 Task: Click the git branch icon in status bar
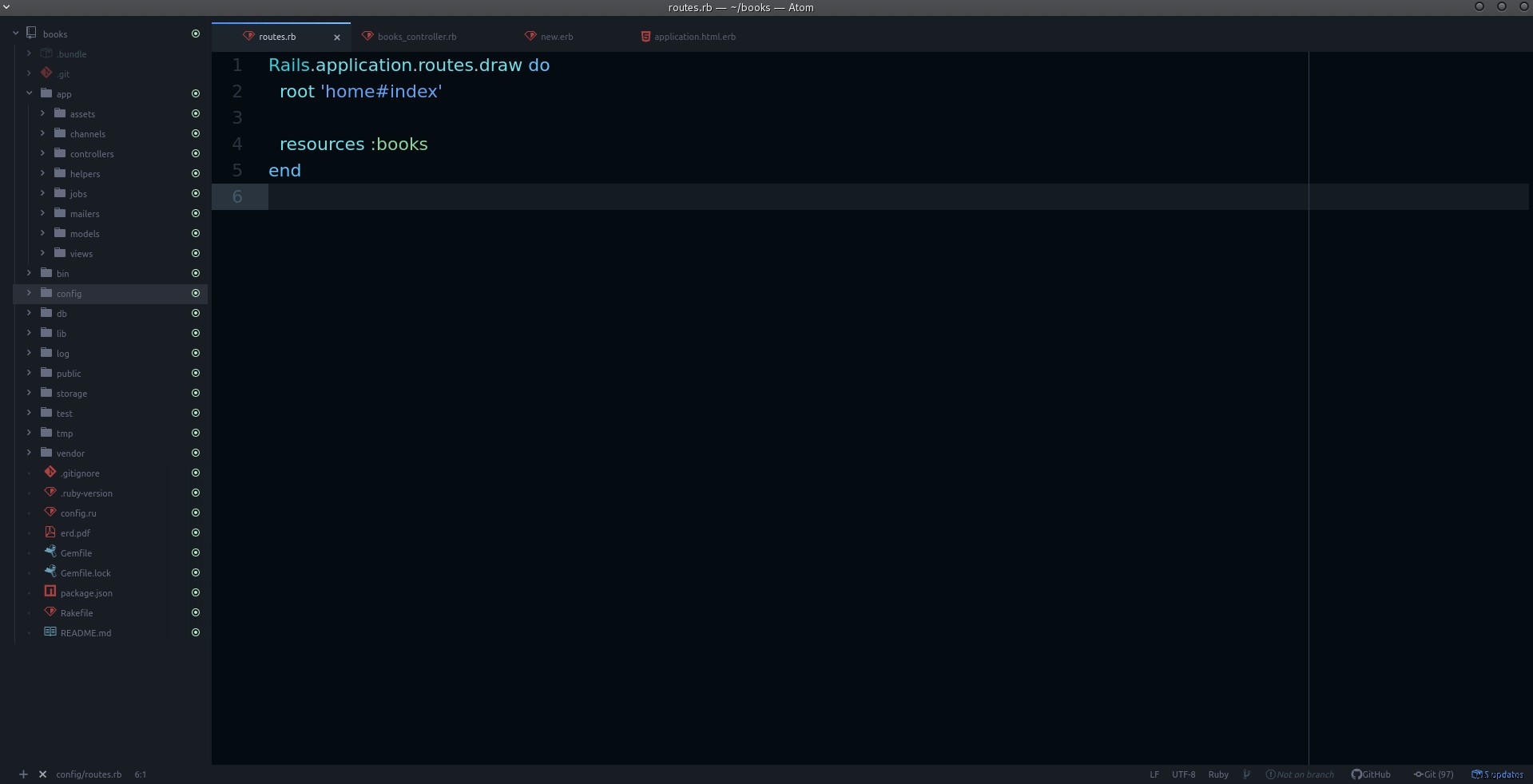click(x=1246, y=774)
